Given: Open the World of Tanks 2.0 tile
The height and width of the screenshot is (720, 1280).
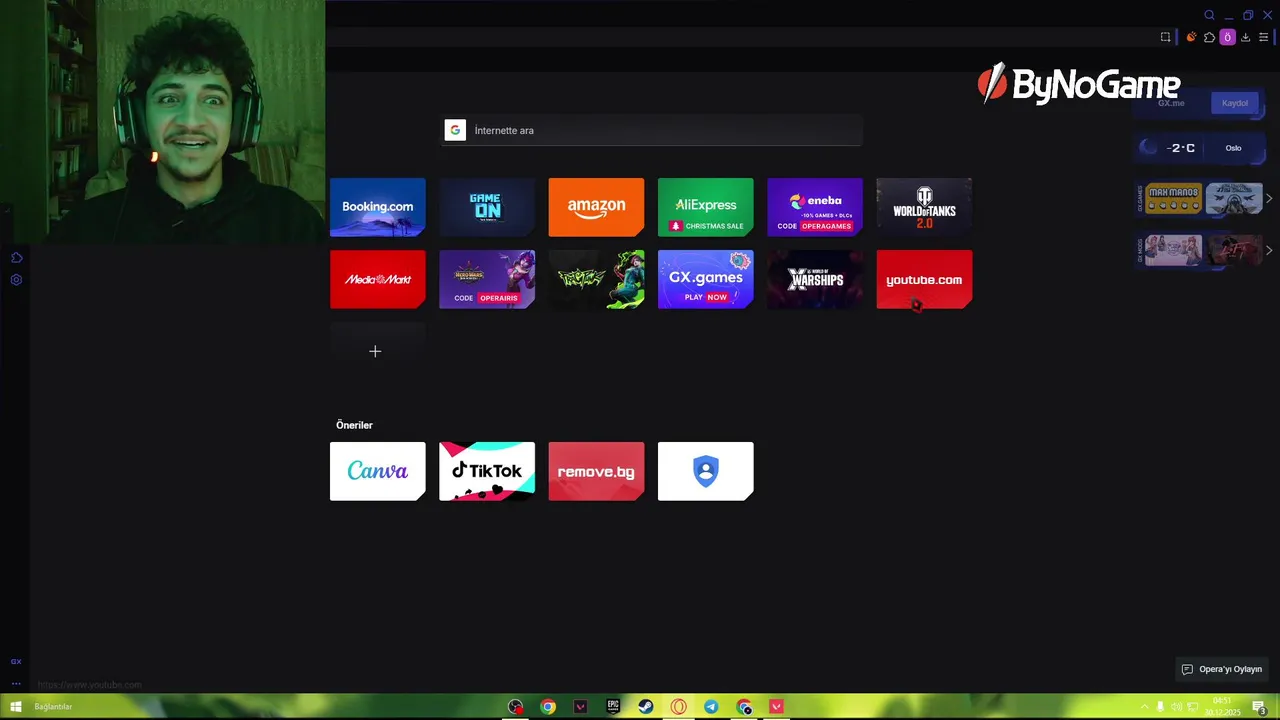Looking at the screenshot, I should [x=924, y=207].
